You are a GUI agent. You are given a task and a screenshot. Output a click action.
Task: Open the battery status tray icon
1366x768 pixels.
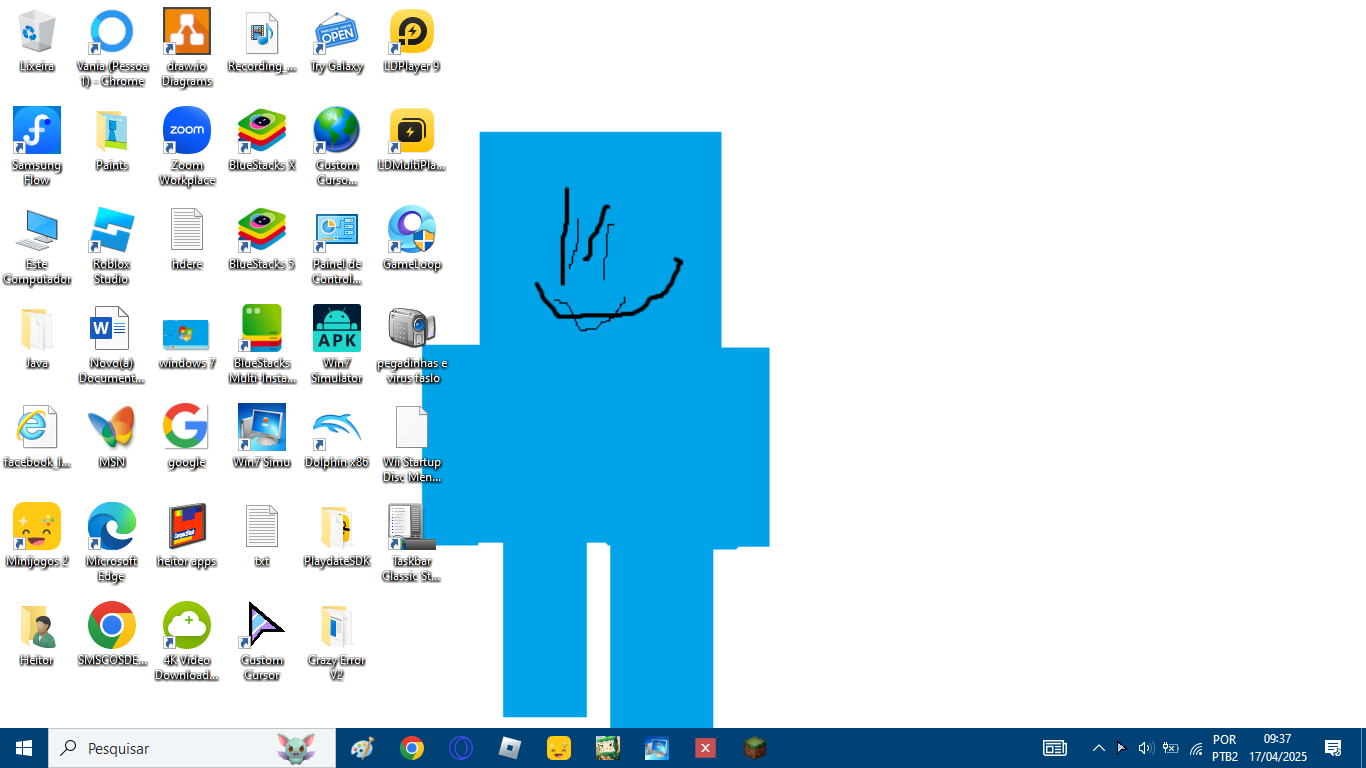(x=1170, y=748)
